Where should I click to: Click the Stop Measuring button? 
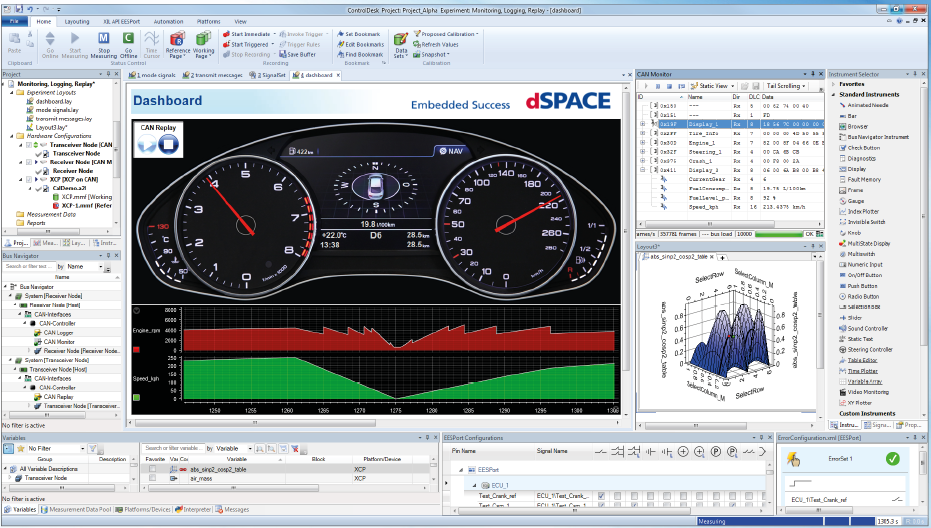coord(104,45)
